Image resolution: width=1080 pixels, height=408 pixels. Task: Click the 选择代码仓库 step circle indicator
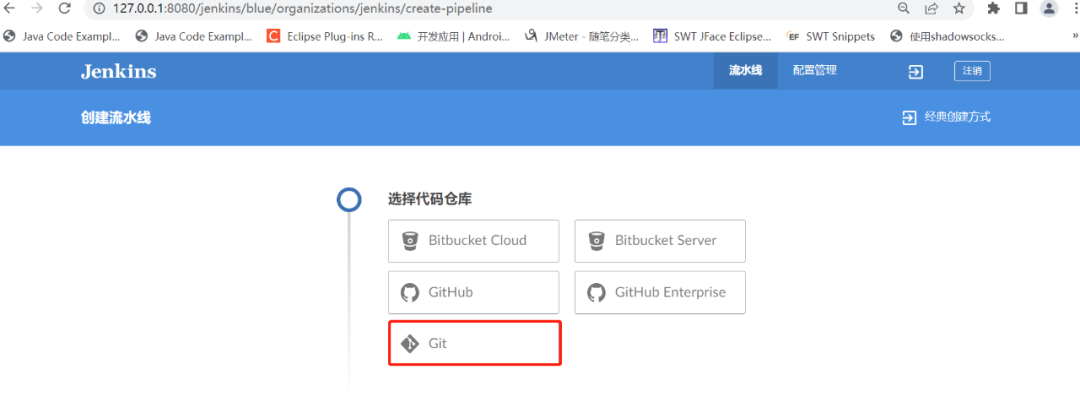[349, 200]
